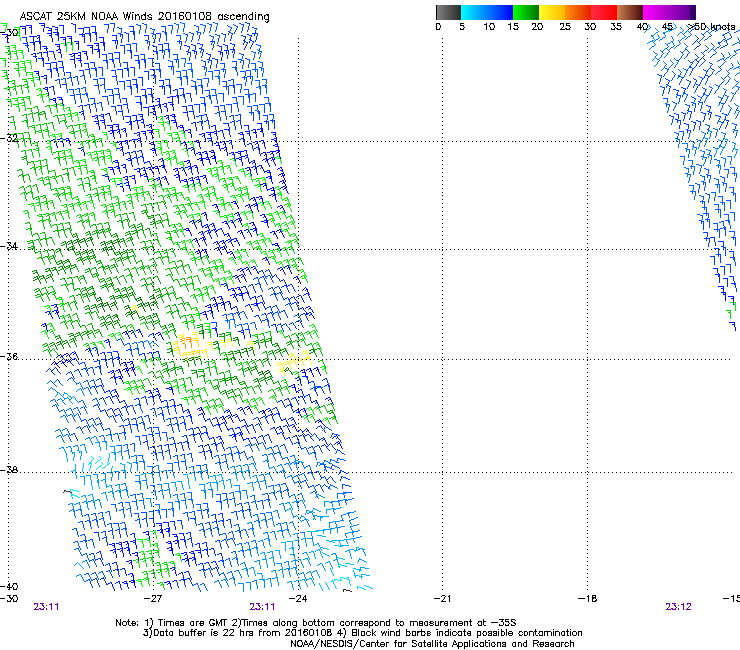Click the -38 latitude axis label
The image size is (740, 650).
click(x=9, y=470)
